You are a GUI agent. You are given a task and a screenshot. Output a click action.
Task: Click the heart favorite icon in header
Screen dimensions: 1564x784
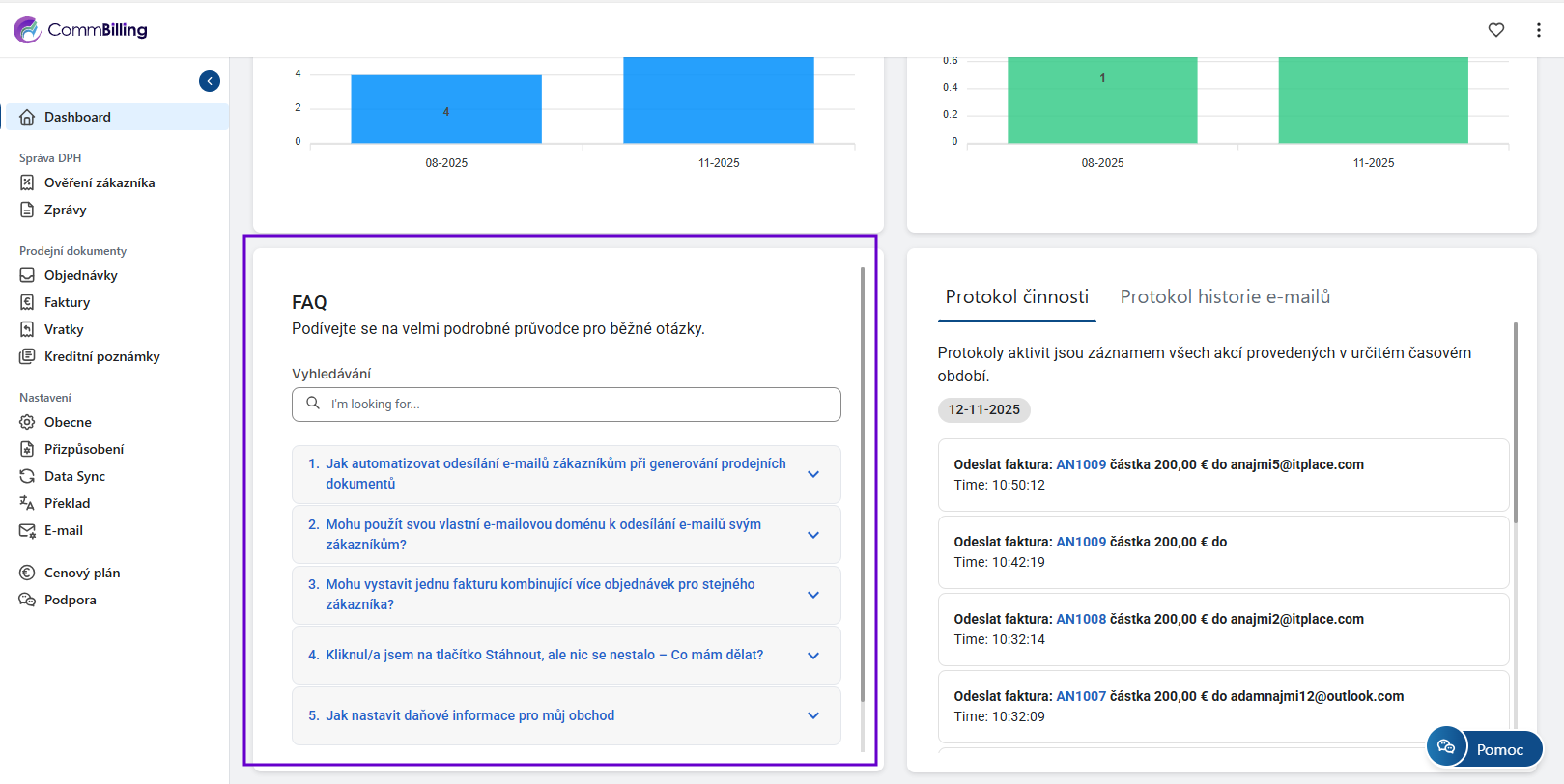(x=1495, y=30)
